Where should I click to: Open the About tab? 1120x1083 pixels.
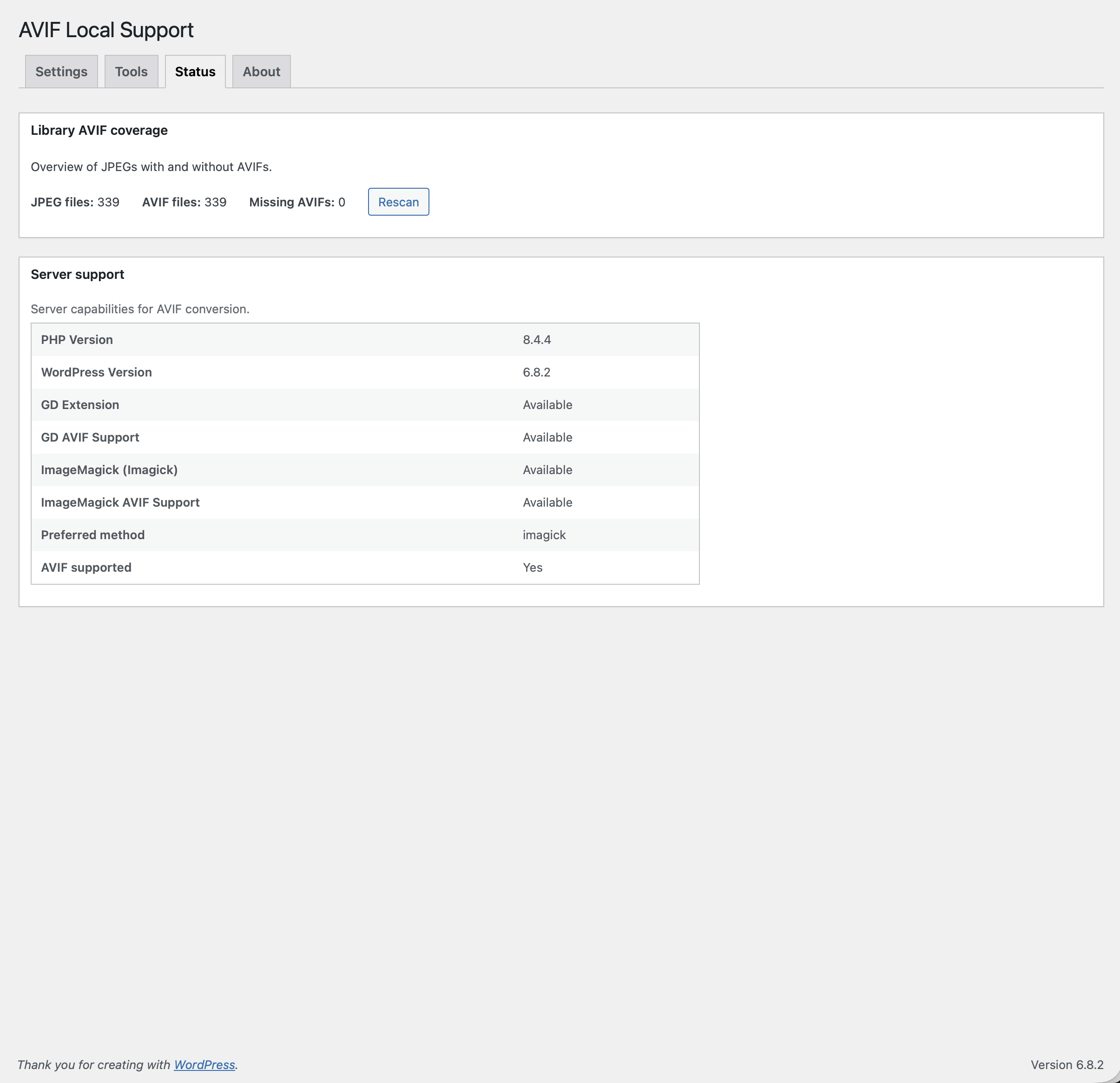tap(261, 71)
